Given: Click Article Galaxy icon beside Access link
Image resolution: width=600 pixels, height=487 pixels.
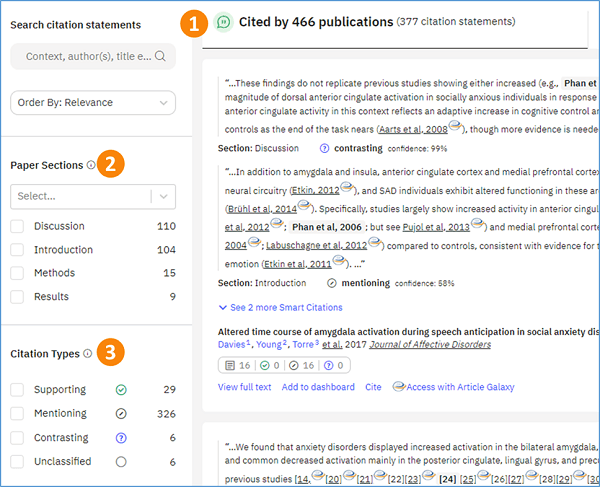Looking at the screenshot, I should 399,386.
